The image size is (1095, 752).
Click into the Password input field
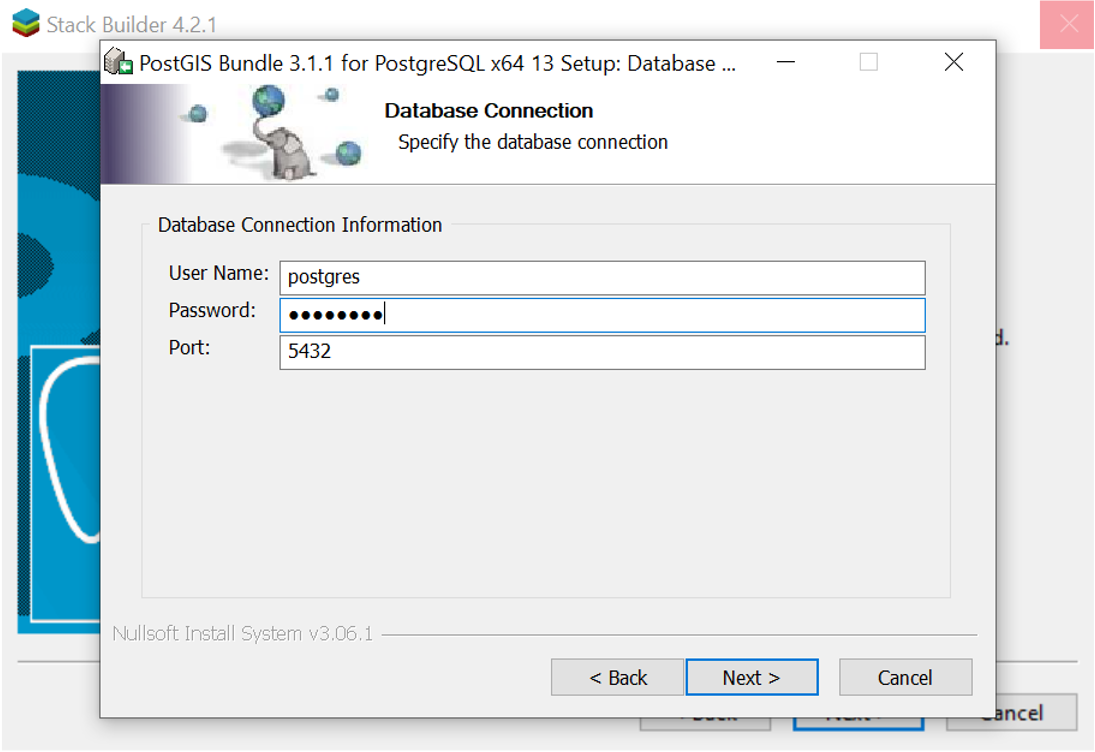tap(602, 315)
